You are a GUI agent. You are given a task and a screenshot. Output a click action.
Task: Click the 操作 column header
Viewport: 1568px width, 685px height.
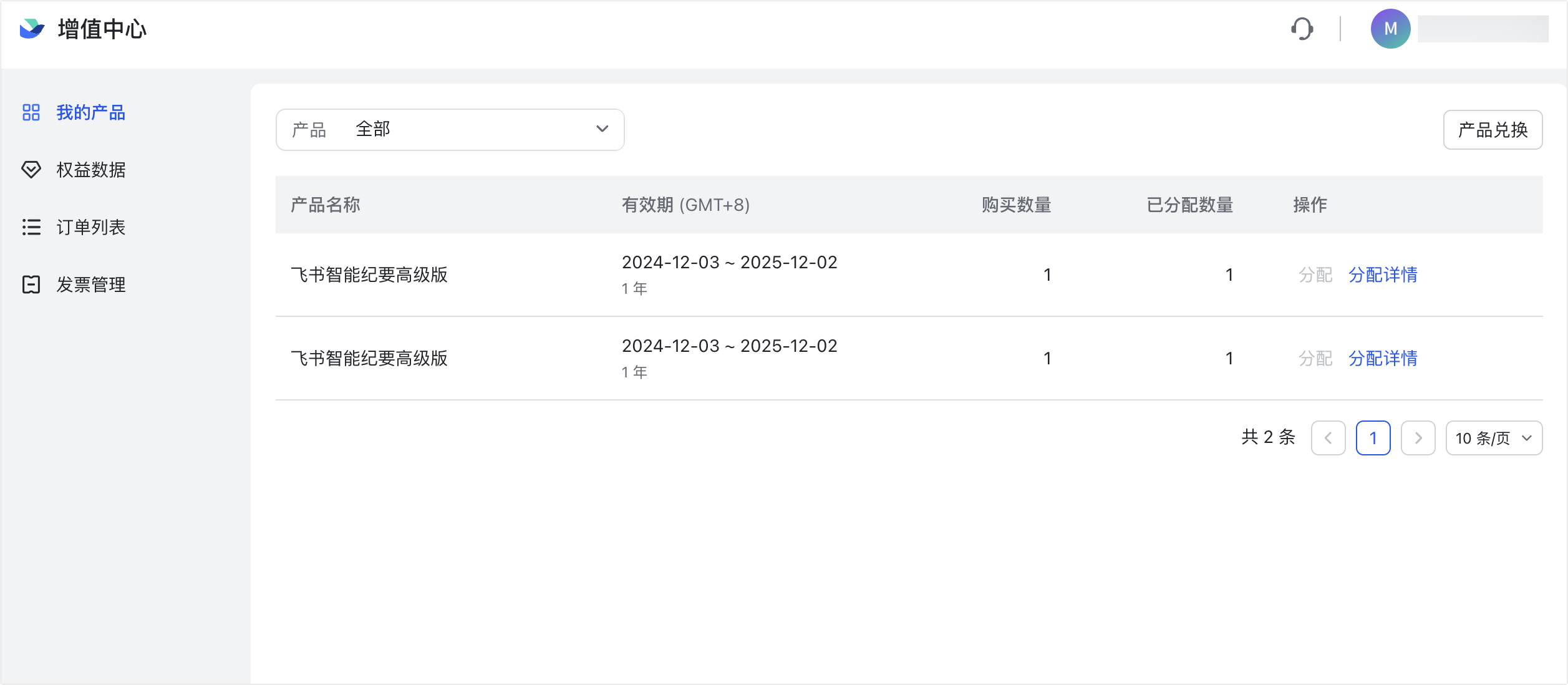[1310, 205]
